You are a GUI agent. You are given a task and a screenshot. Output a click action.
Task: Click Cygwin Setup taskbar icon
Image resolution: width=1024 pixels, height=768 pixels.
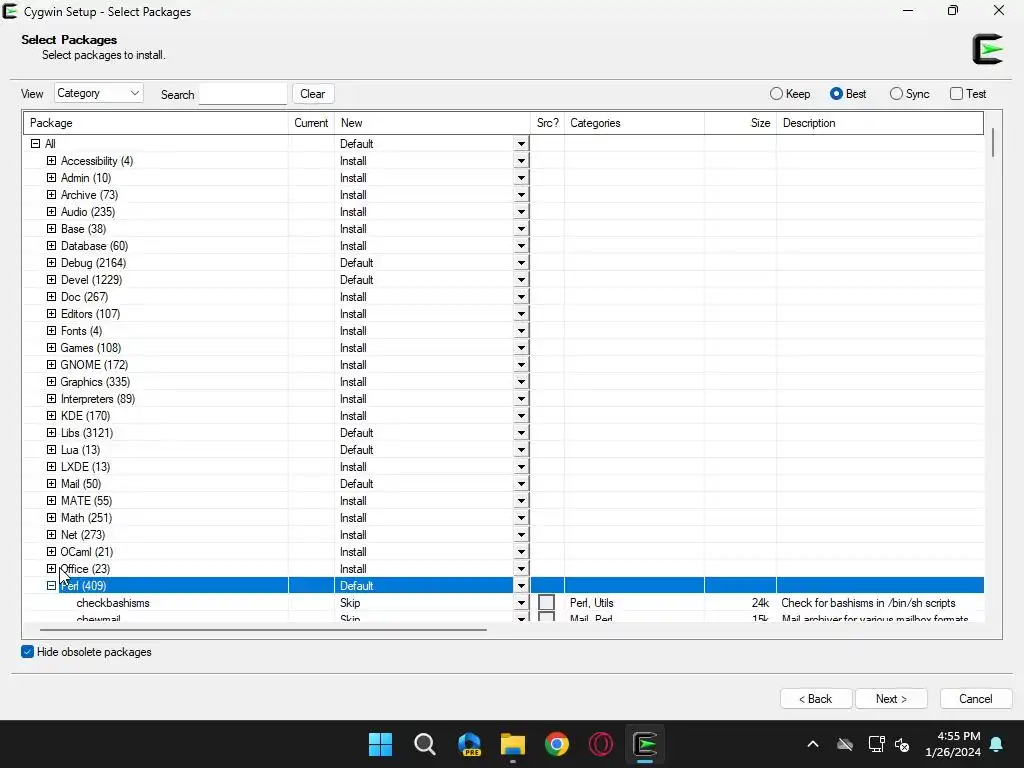645,744
